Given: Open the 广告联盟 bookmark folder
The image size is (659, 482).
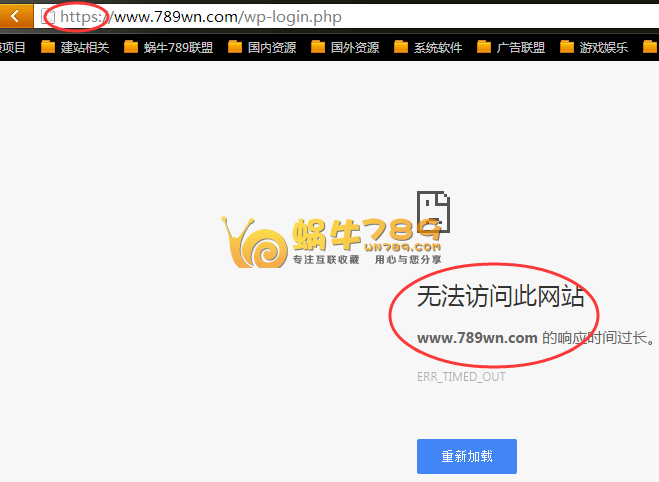Looking at the screenshot, I should pyautogui.click(x=520, y=47).
